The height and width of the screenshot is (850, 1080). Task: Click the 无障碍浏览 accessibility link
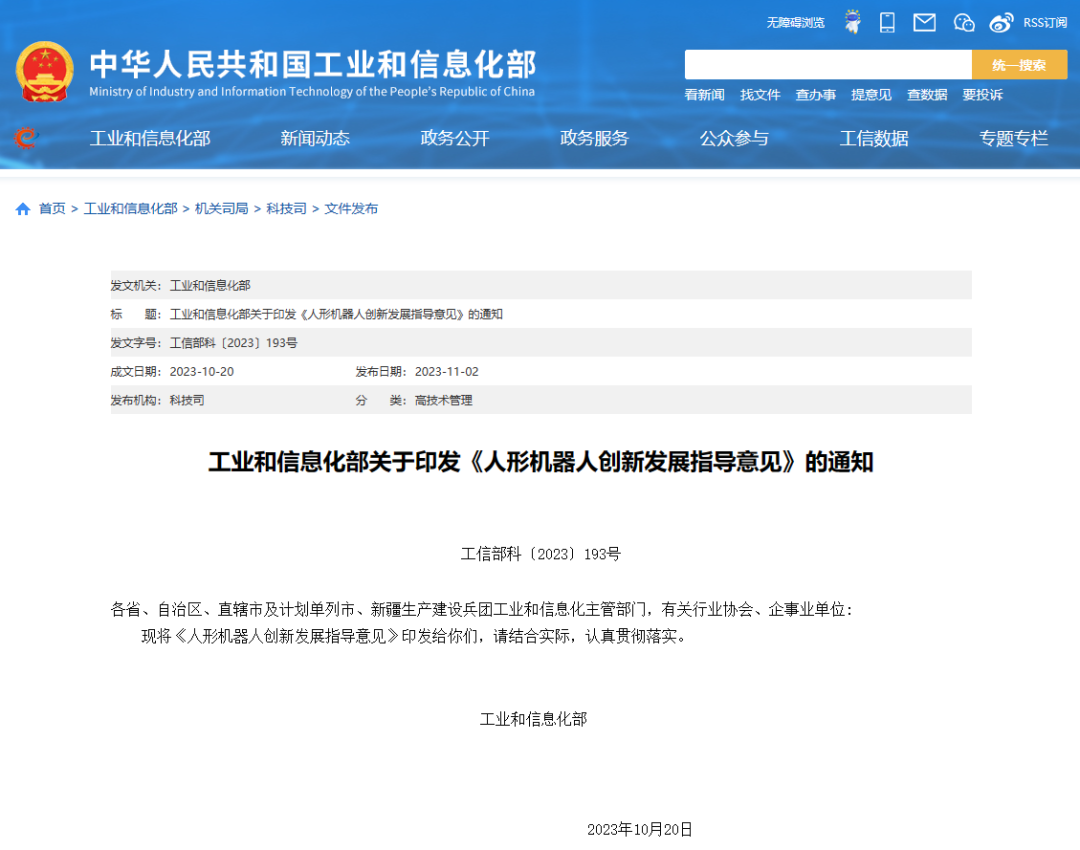(x=795, y=22)
